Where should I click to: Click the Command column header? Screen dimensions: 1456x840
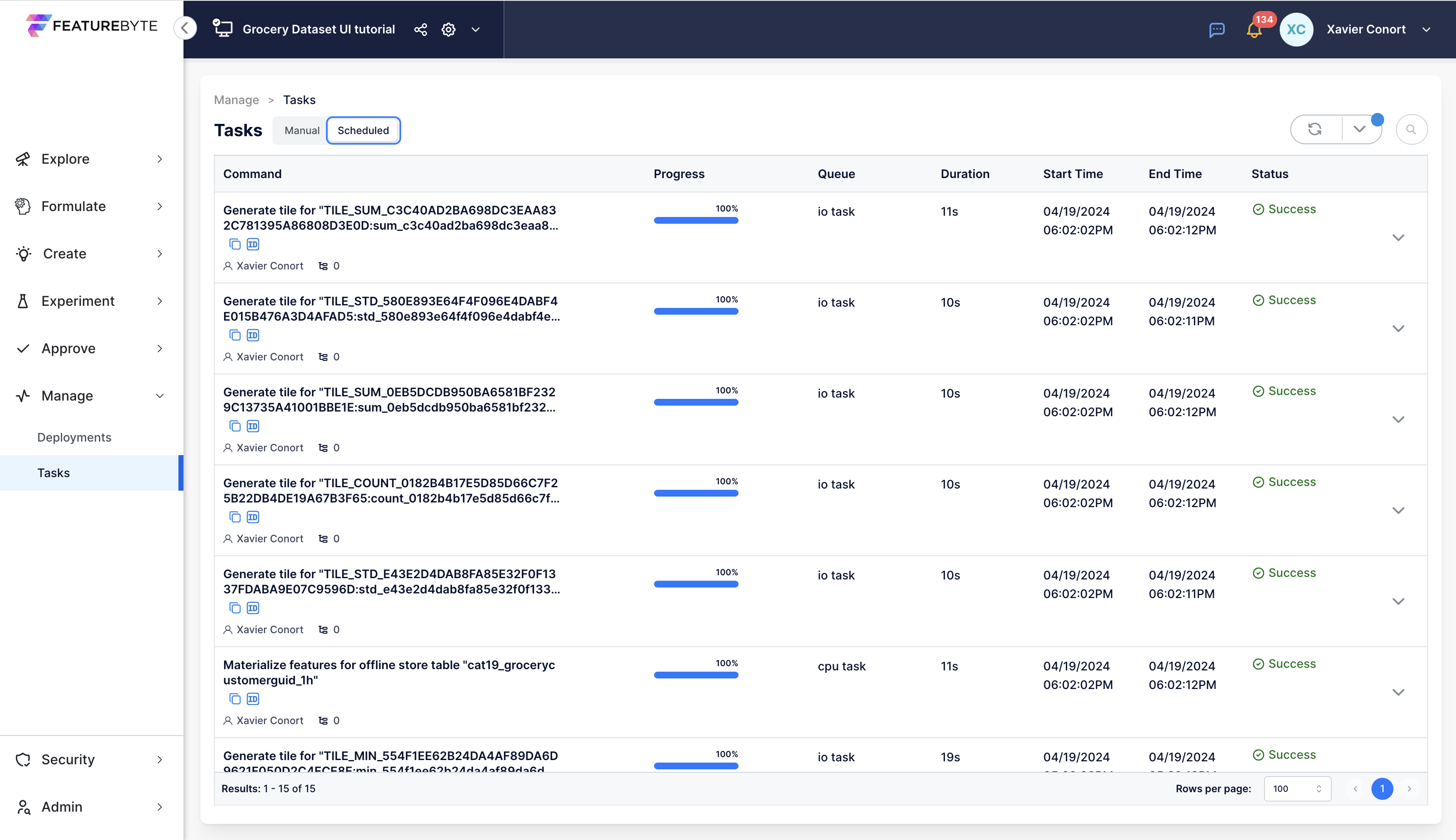(252, 174)
